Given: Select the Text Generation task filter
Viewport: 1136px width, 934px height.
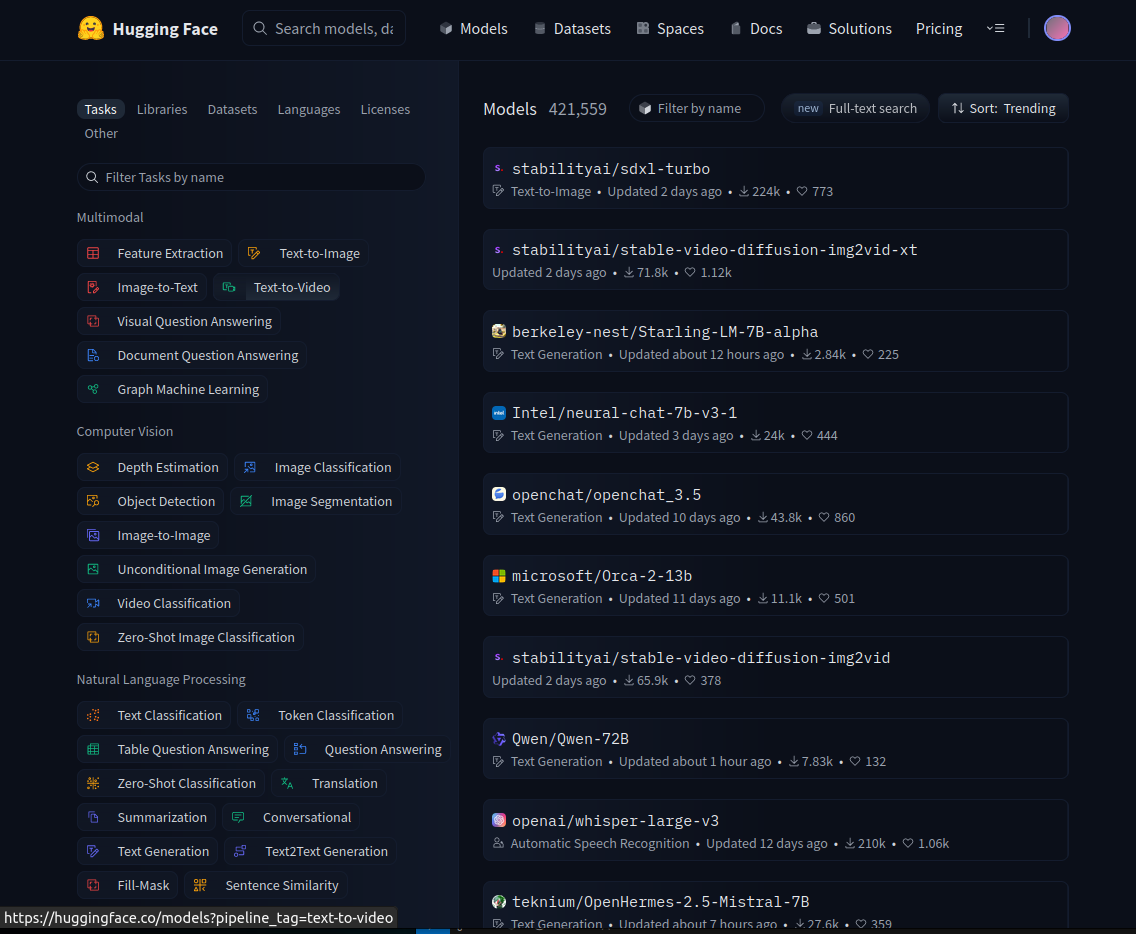Looking at the screenshot, I should coord(147,851).
